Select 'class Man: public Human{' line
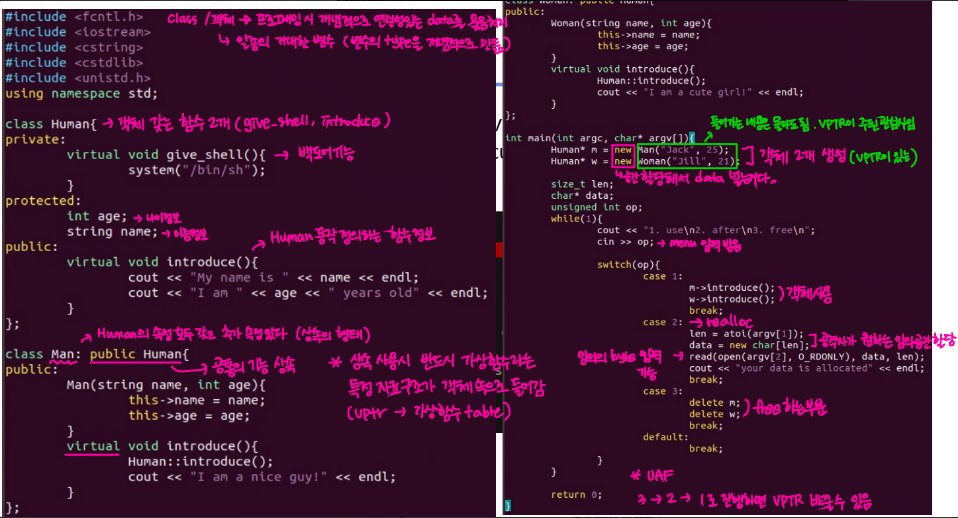This screenshot has height=518, width=958. coord(97,354)
